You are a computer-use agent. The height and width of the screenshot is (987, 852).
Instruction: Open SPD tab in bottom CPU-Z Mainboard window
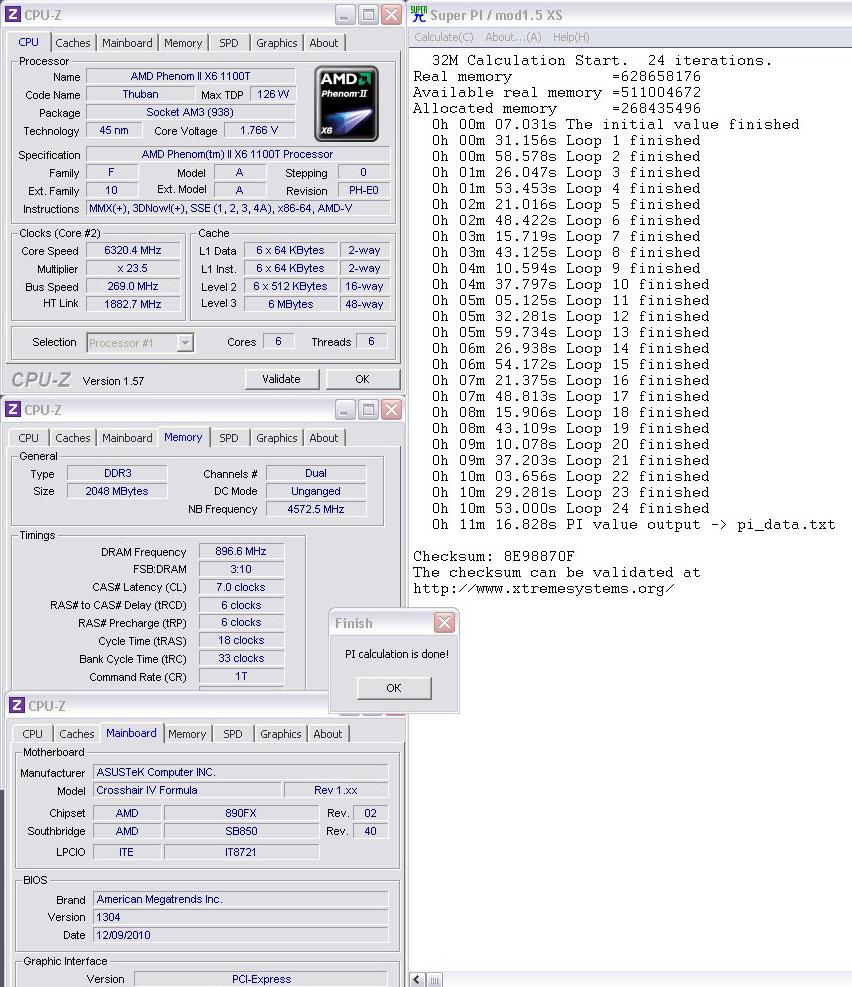(x=232, y=733)
